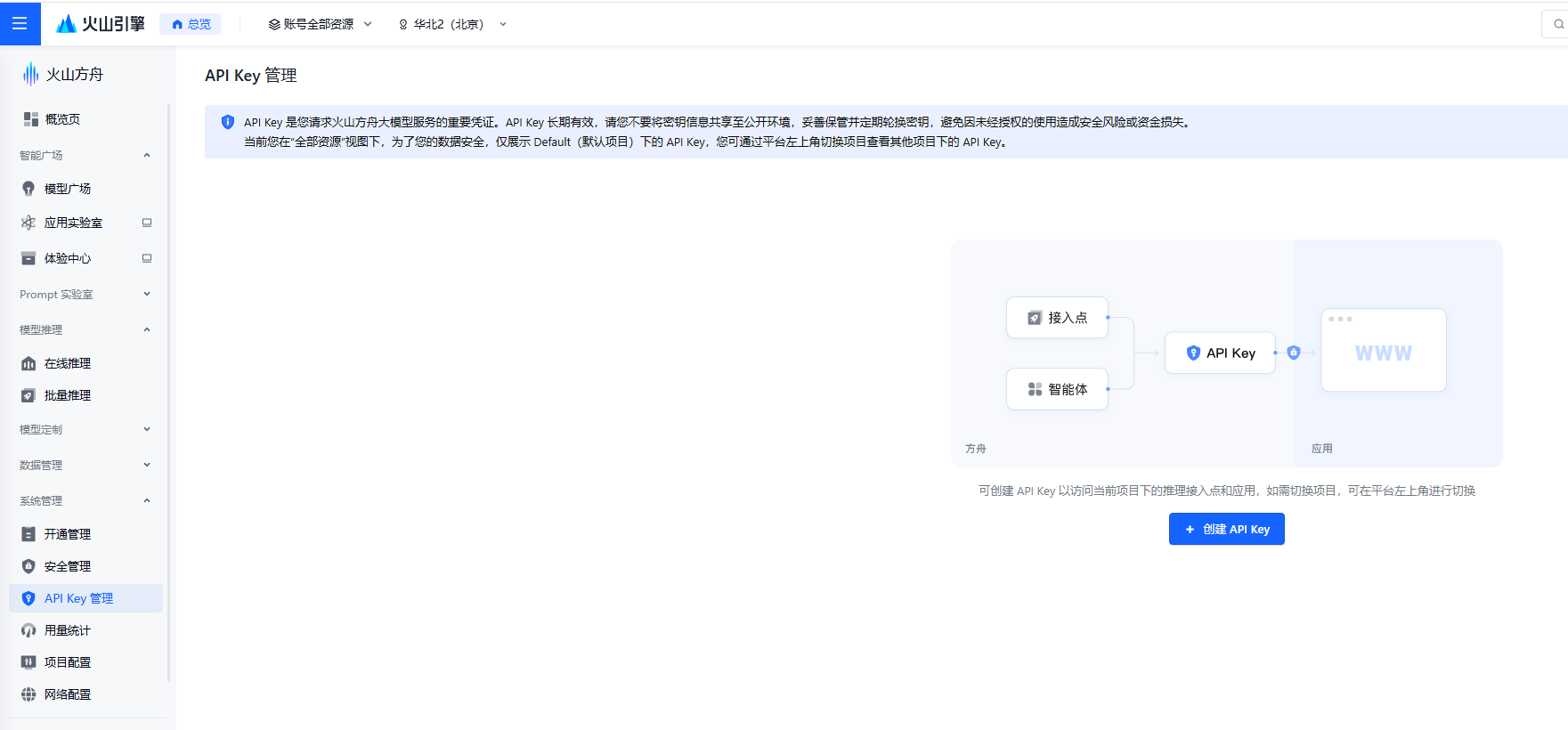Click the 火山方舟 product logo icon

point(30,74)
